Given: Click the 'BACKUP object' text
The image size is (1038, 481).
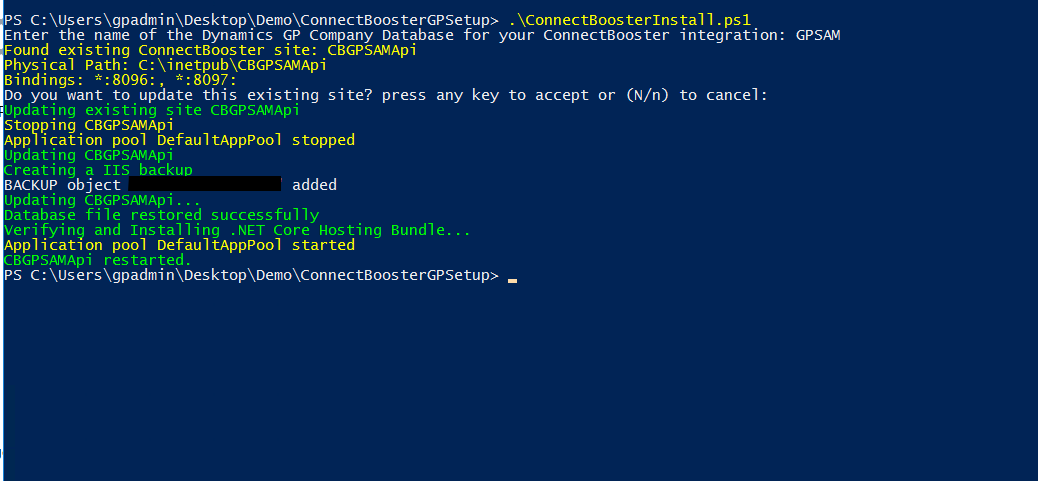Looking at the screenshot, I should pos(62,185).
